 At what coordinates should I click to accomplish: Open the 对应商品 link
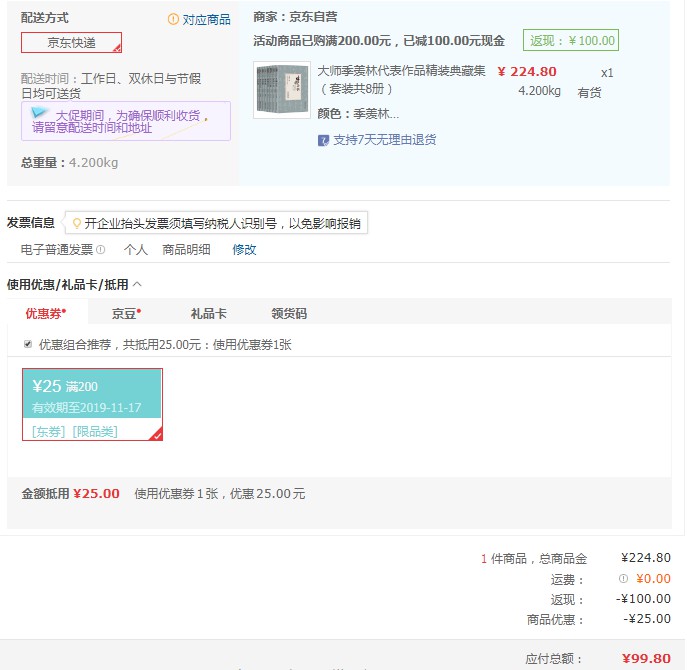click(x=206, y=20)
